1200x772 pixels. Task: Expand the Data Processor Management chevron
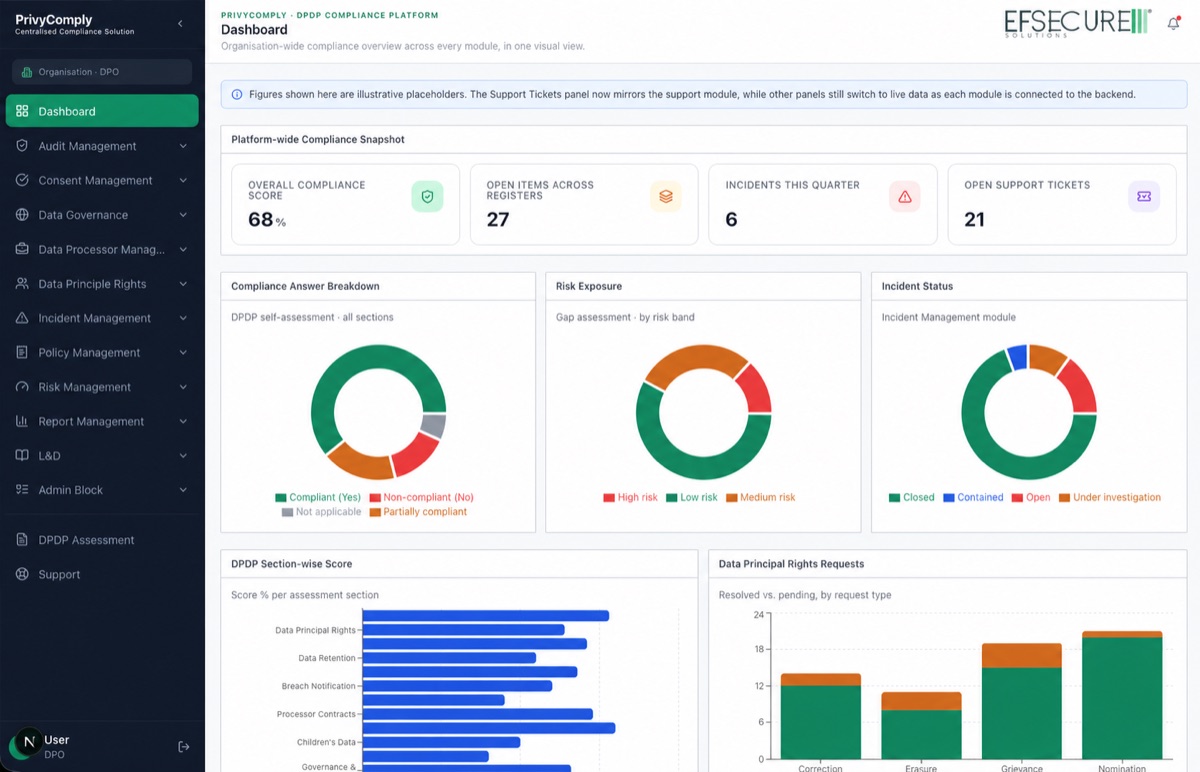pos(183,249)
